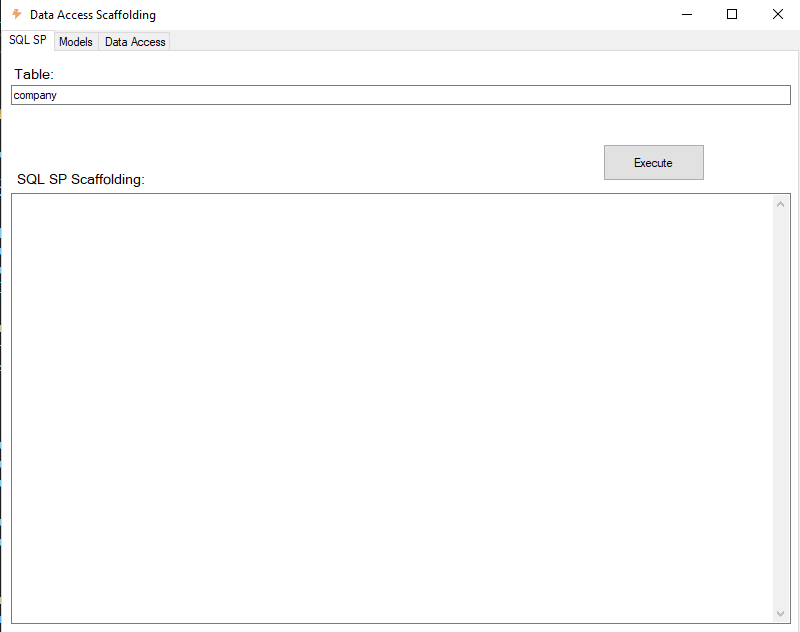Close the Data Access Scaffolding window
Screen dimensions: 800x632
pos(777,15)
